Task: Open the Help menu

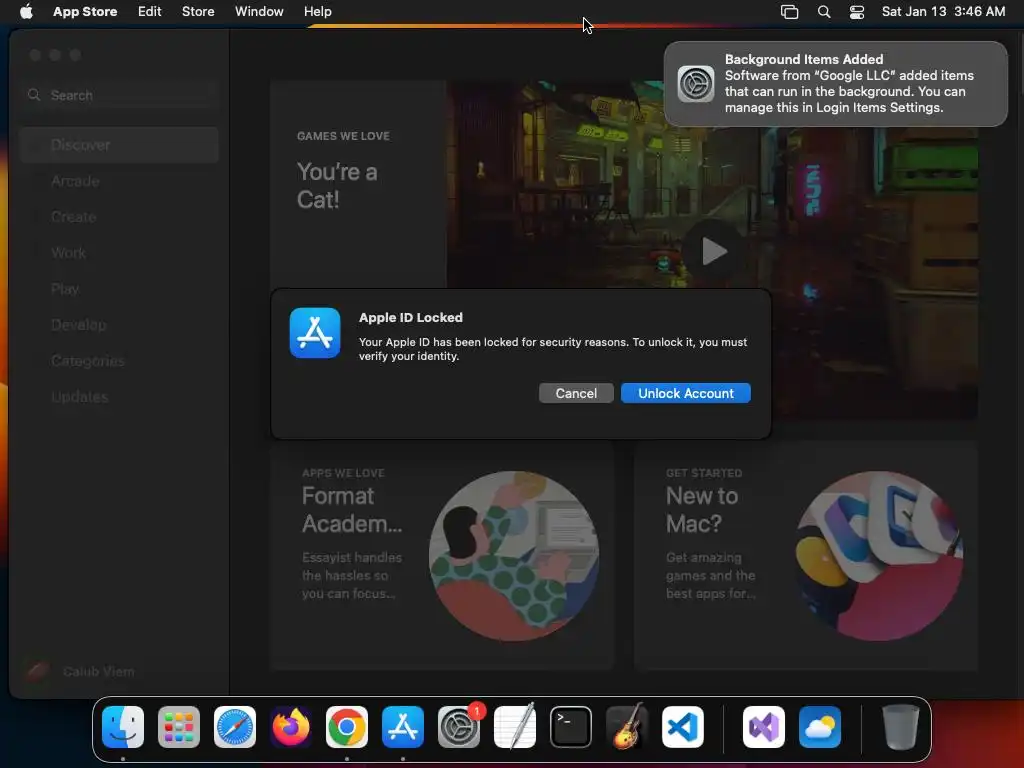Action: [317, 11]
